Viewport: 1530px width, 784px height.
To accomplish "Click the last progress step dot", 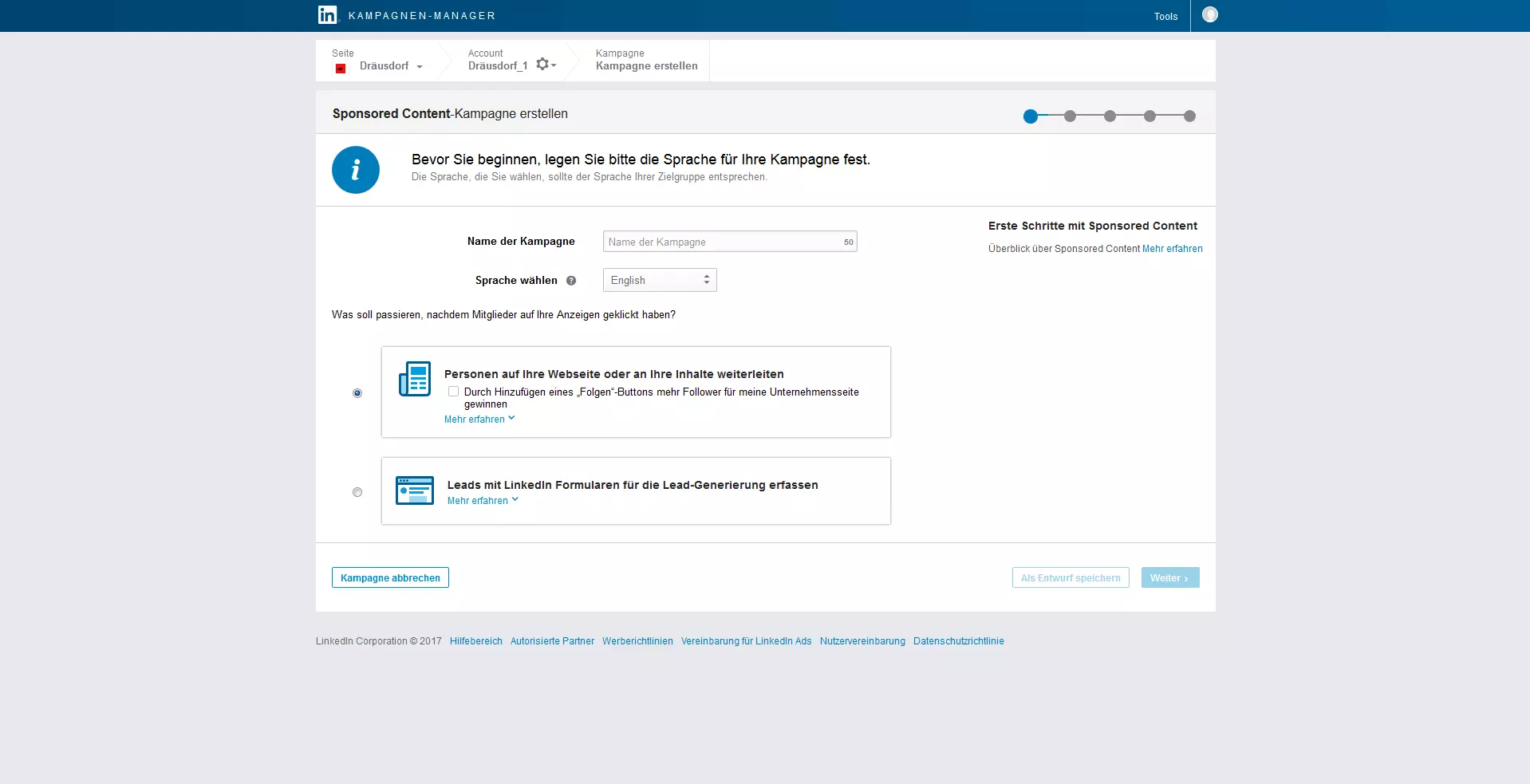I will pyautogui.click(x=1189, y=116).
